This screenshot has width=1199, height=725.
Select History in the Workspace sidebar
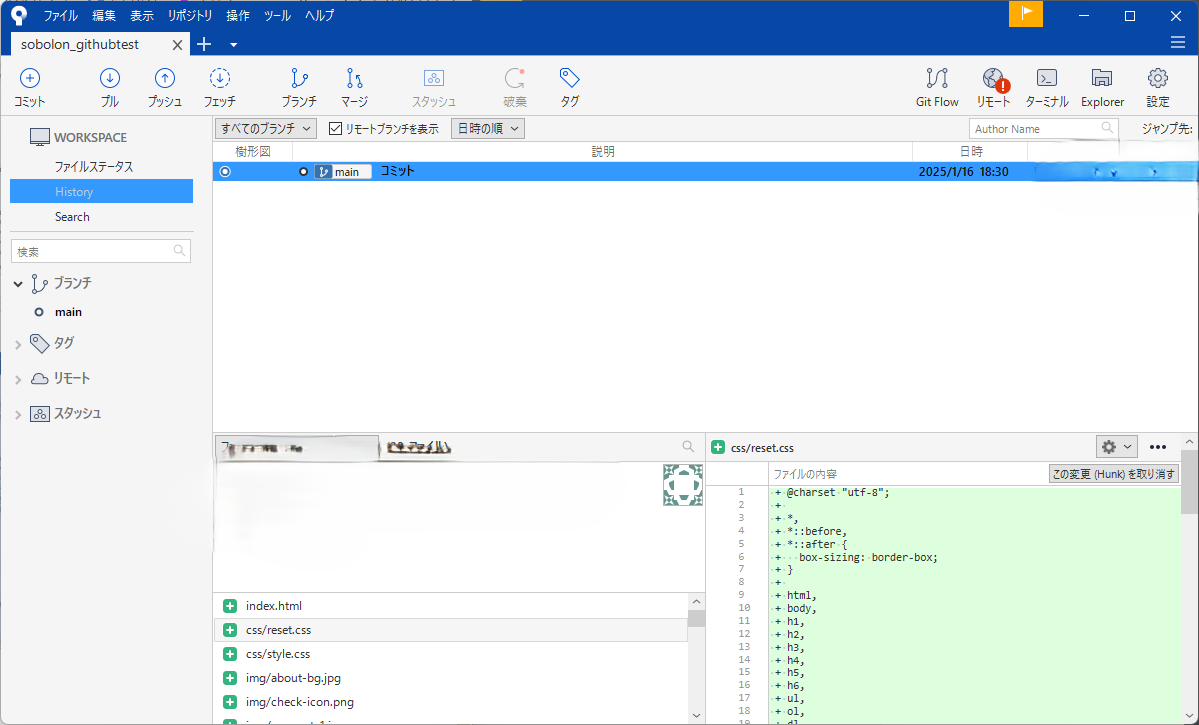(102, 191)
